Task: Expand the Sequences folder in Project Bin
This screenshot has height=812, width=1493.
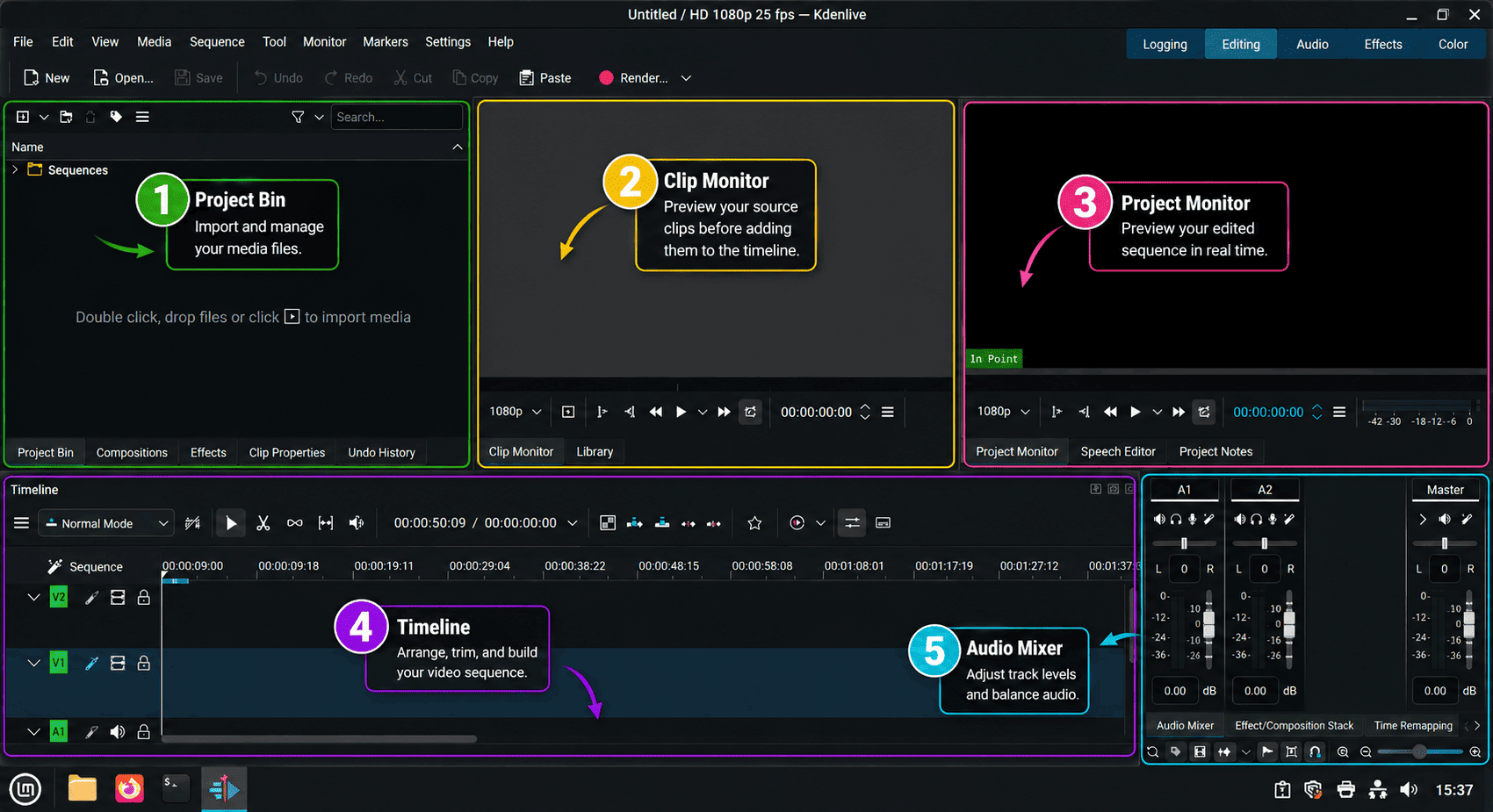Action: [15, 169]
